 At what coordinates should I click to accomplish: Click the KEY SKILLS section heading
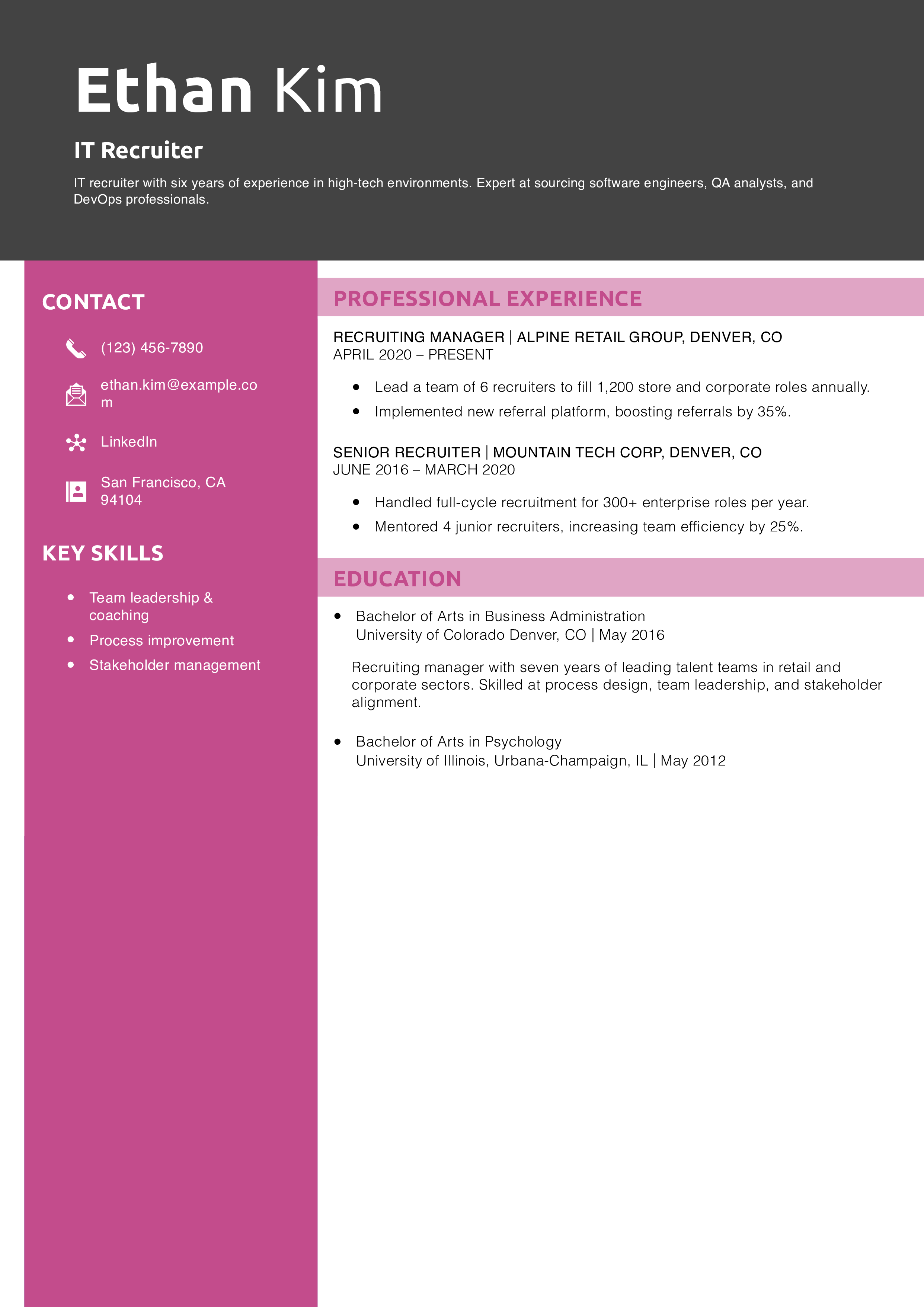pyautogui.click(x=103, y=553)
